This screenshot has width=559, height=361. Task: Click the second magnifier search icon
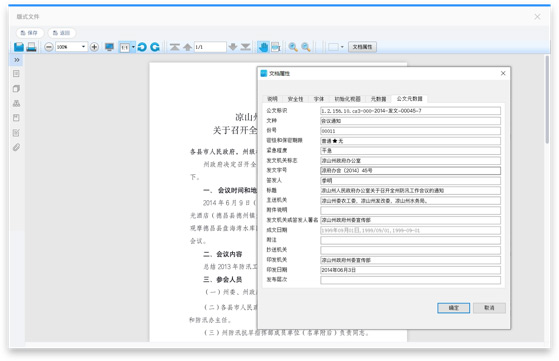coord(306,47)
